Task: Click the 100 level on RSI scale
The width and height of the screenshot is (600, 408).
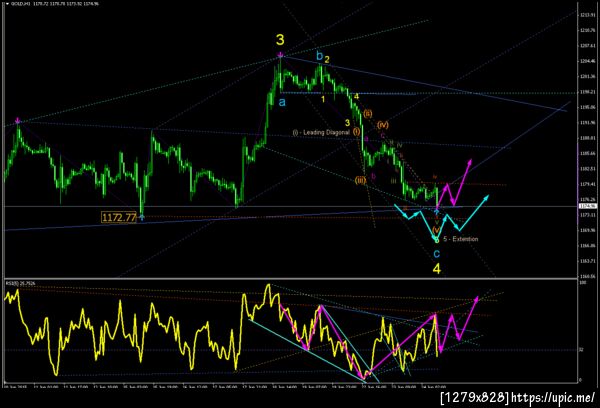Action: (582, 282)
